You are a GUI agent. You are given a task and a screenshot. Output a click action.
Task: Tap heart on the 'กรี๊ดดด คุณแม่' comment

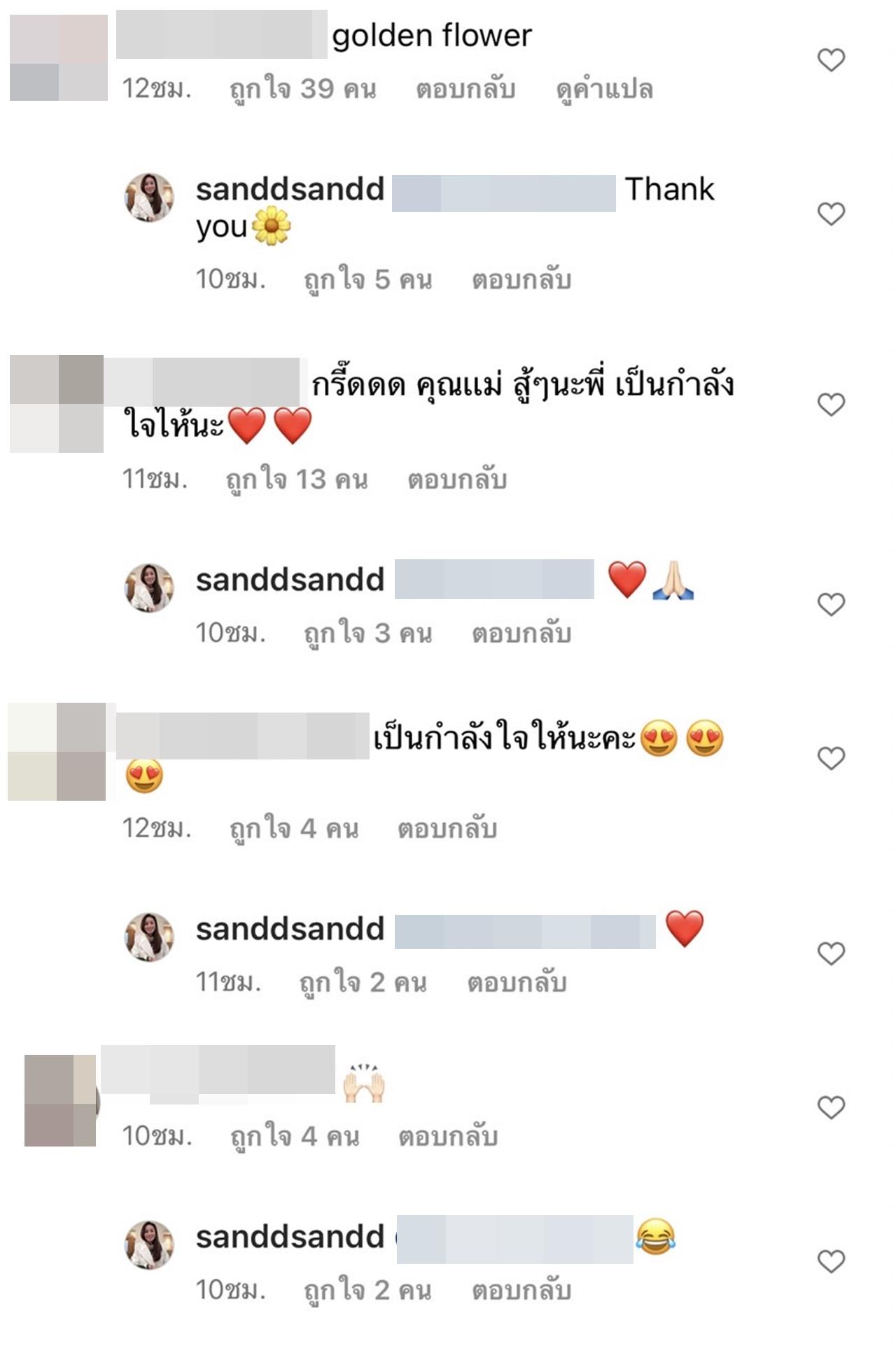point(831,405)
